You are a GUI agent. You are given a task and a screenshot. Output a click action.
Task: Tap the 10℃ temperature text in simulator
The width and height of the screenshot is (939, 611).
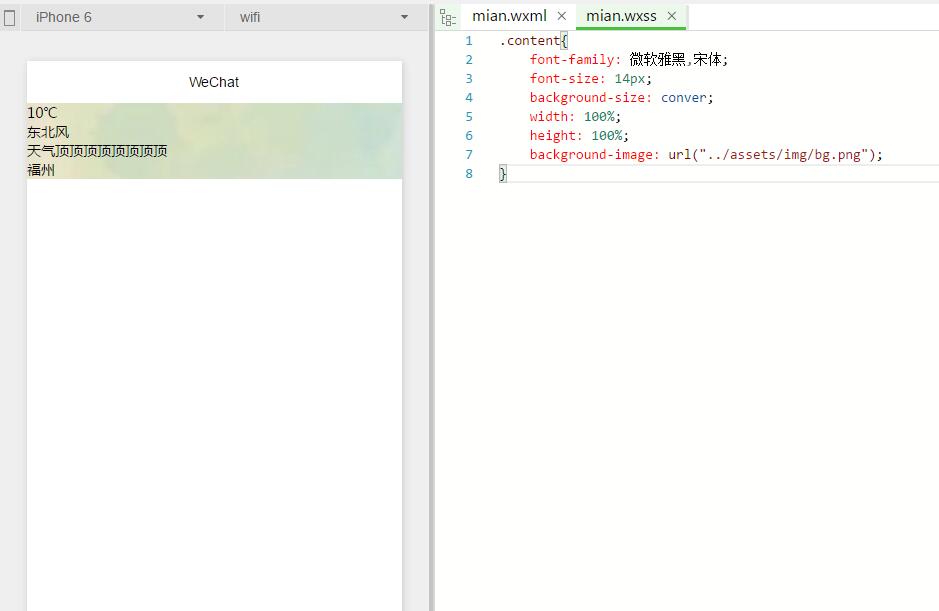(42, 113)
